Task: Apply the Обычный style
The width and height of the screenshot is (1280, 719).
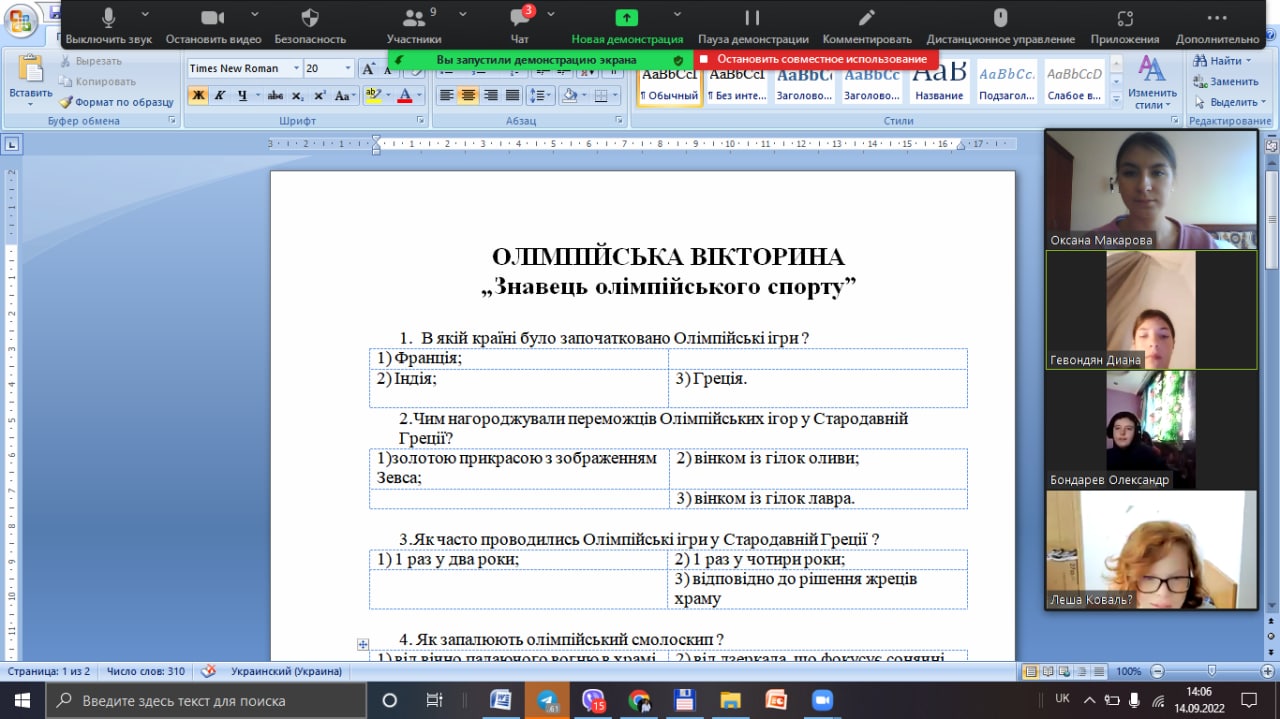Action: tap(669, 84)
